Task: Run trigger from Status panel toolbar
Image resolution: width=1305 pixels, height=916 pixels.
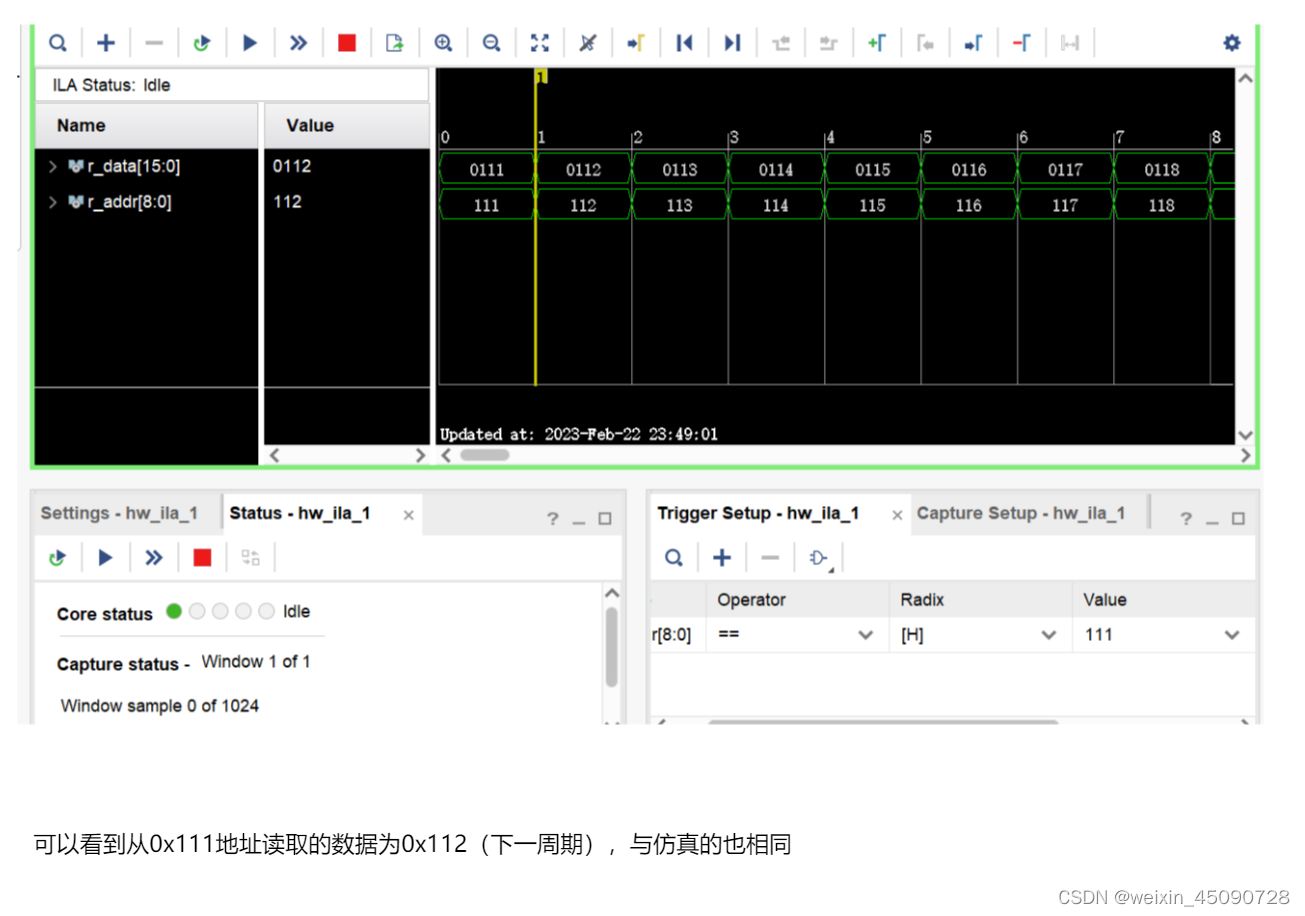Action: tap(106, 558)
